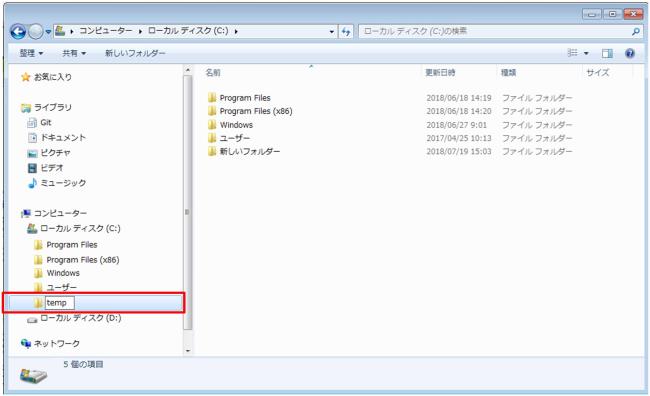Select Program Files in the navigation tree

coord(72,245)
